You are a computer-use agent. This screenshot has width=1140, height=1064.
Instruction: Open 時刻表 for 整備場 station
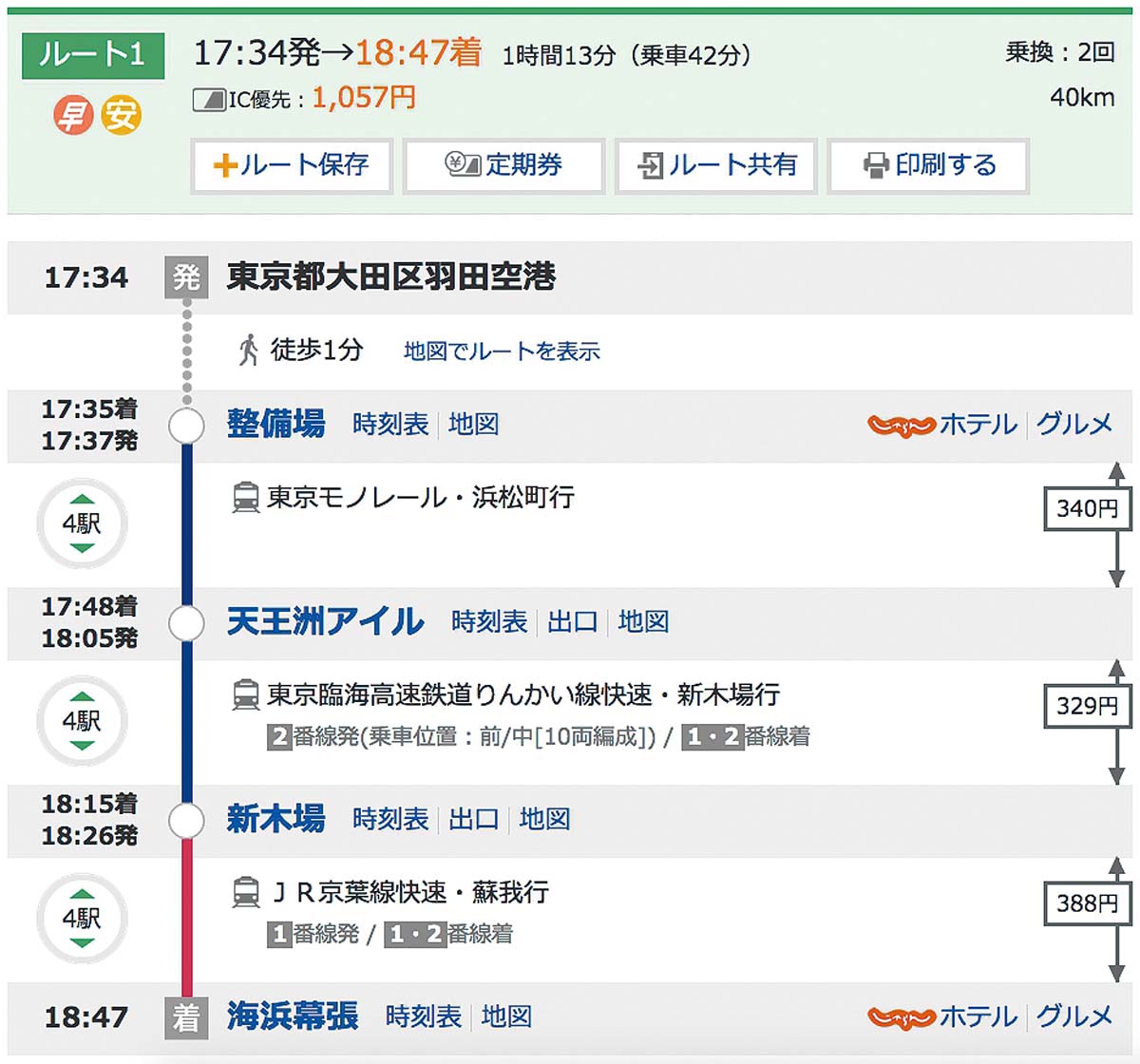[390, 424]
